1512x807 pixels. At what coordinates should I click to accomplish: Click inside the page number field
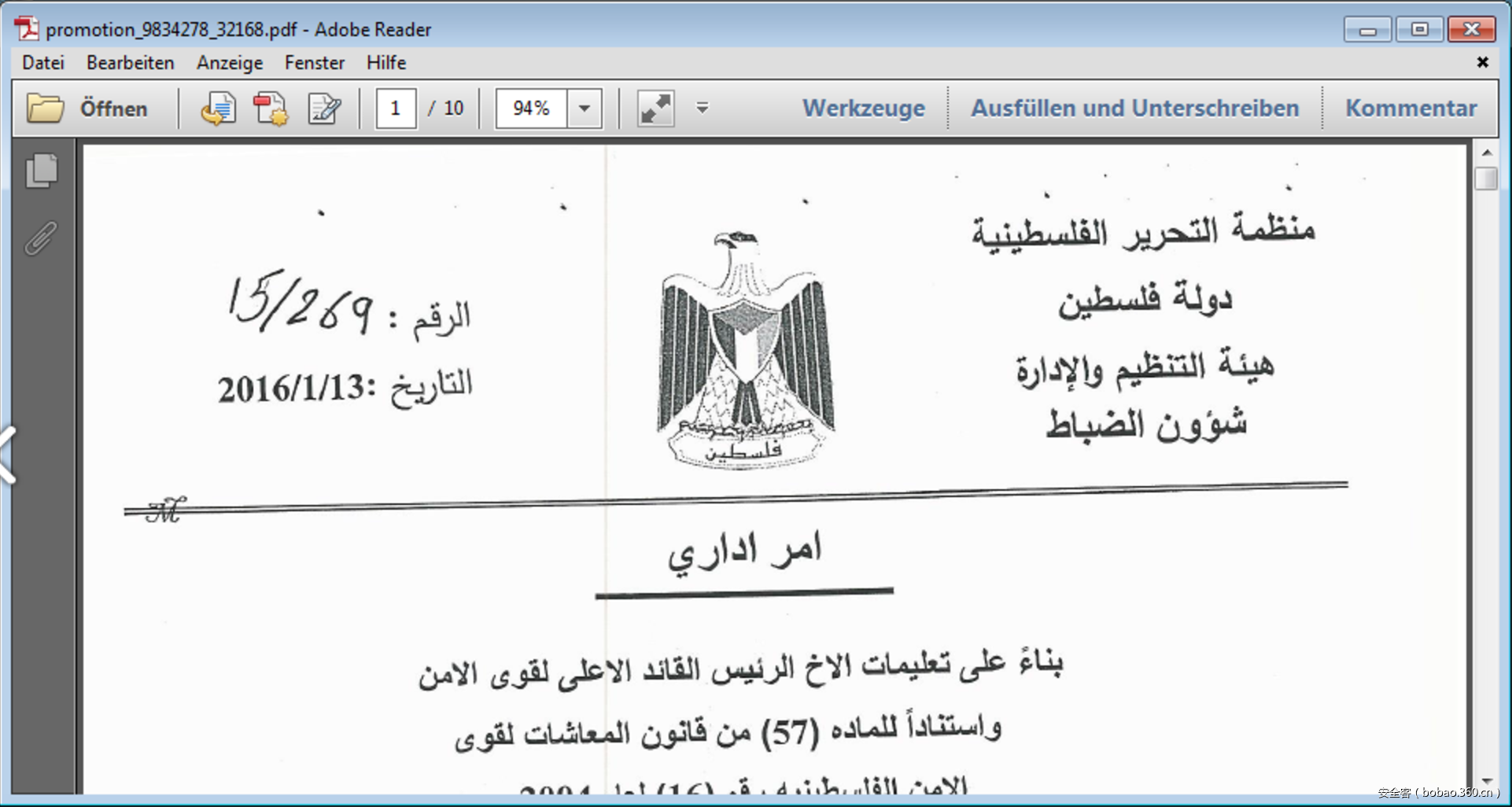(x=395, y=109)
